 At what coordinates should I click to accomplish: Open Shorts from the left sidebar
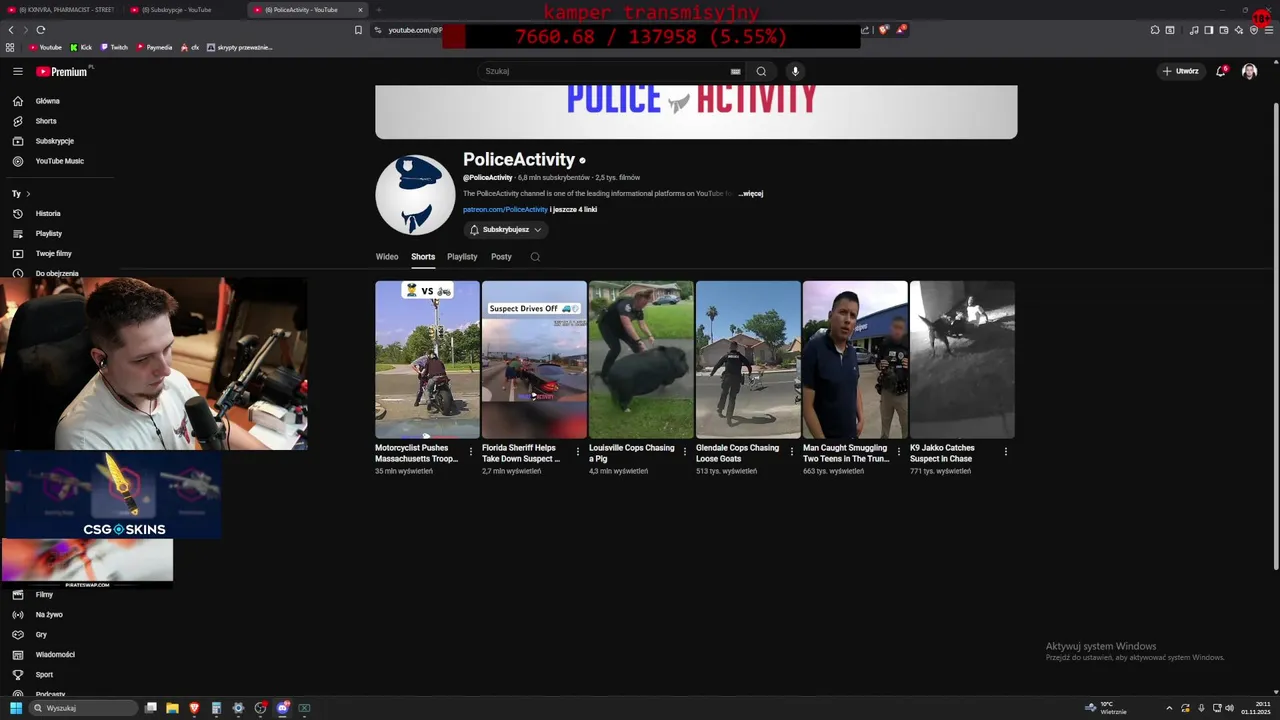click(46, 121)
